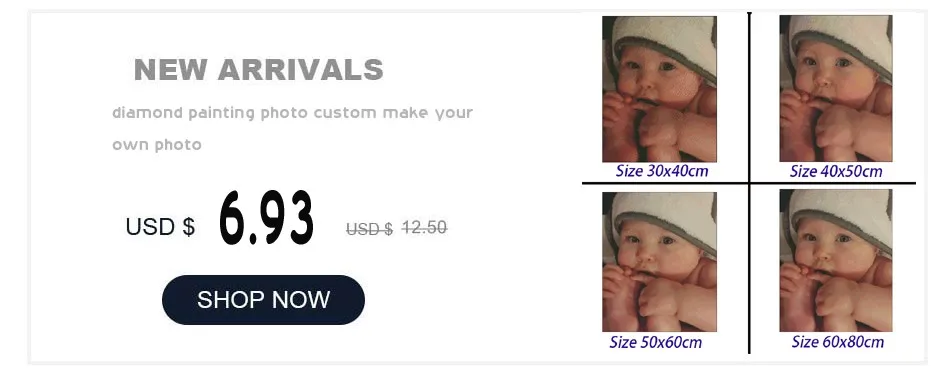
Task: Click the 6.93 sale price
Action: pos(266,219)
